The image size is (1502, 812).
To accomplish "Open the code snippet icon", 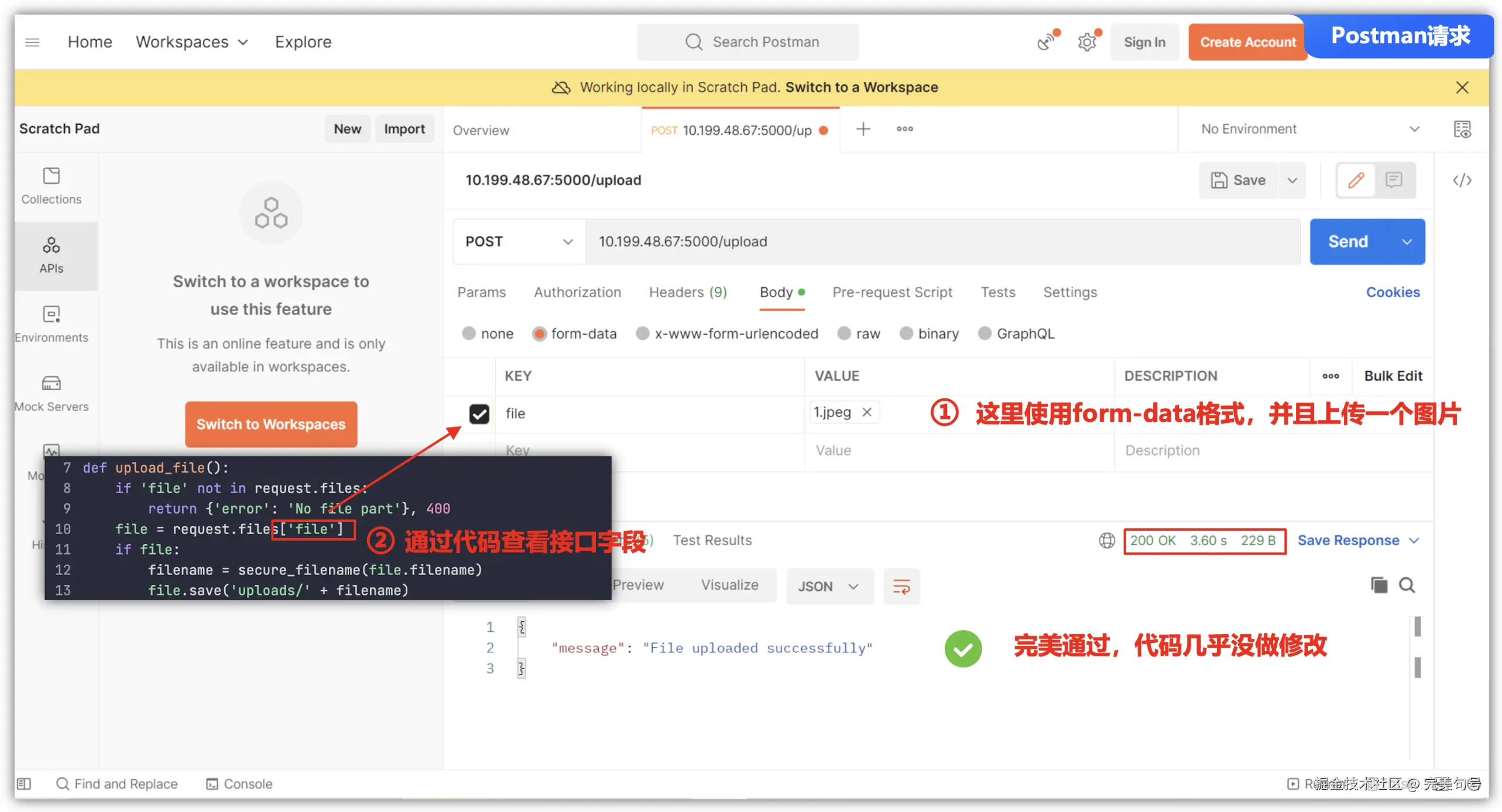I will point(1461,180).
